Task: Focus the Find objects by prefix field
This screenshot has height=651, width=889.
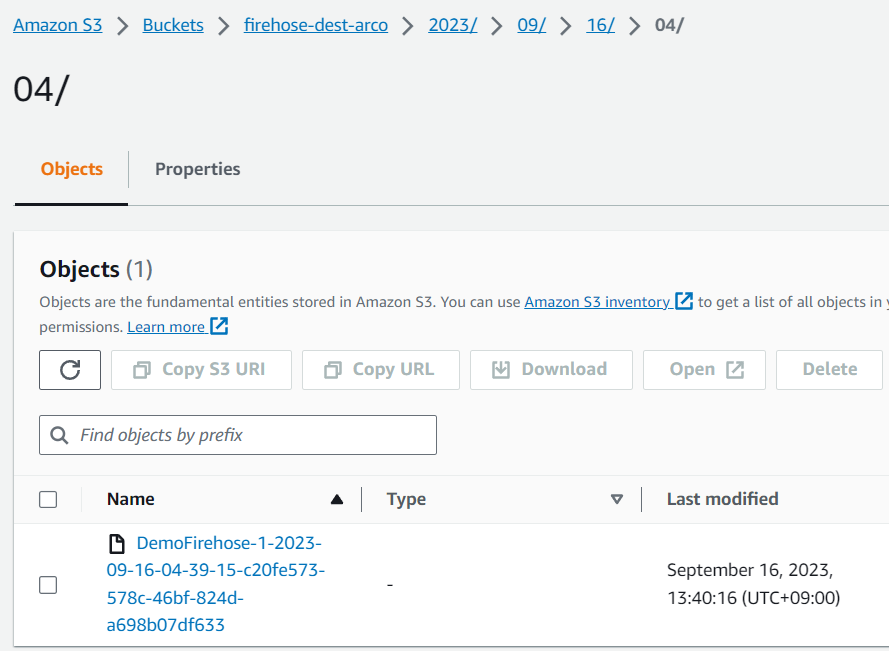Action: click(x=238, y=435)
